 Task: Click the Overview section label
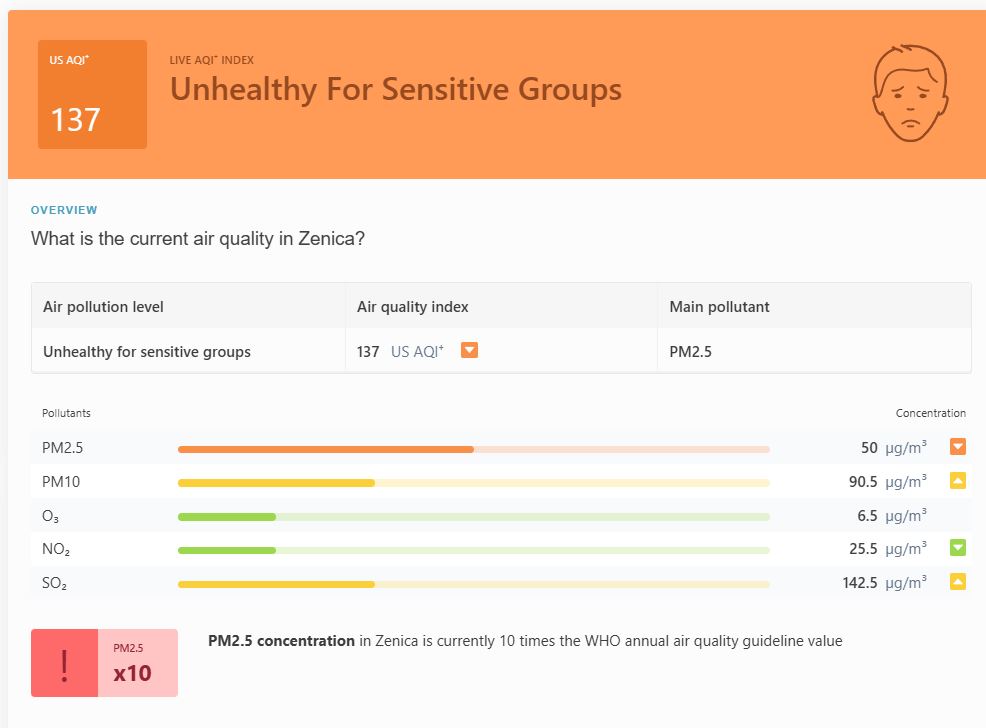click(x=64, y=210)
